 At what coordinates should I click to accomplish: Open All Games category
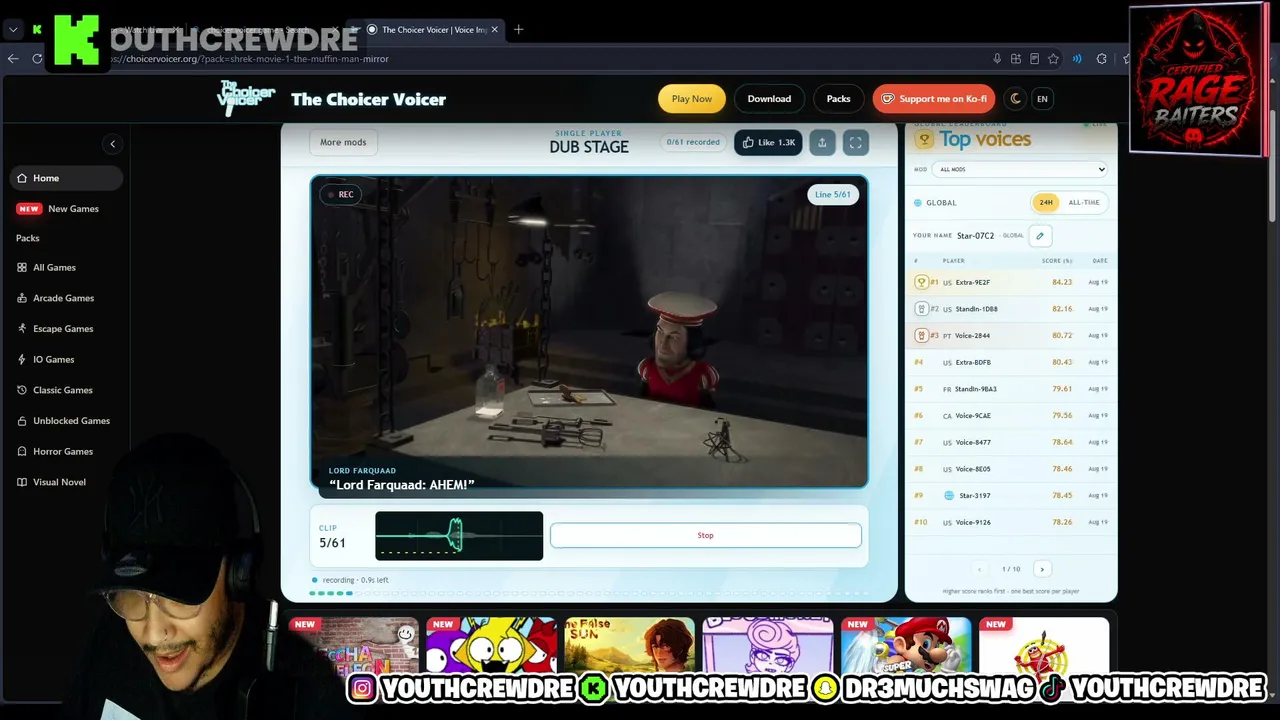point(65,268)
